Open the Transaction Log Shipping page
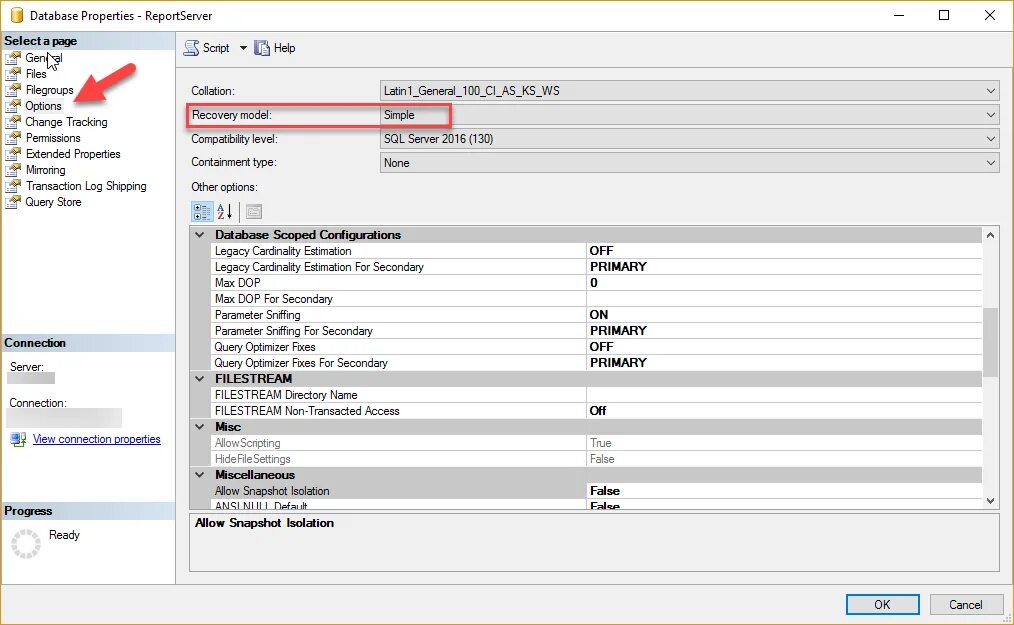Screen dimensions: 1014x625 (x=86, y=186)
